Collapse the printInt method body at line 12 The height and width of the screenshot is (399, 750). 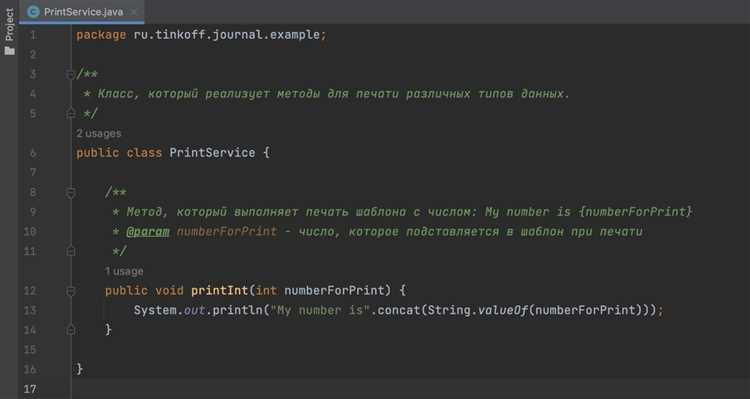point(71,291)
